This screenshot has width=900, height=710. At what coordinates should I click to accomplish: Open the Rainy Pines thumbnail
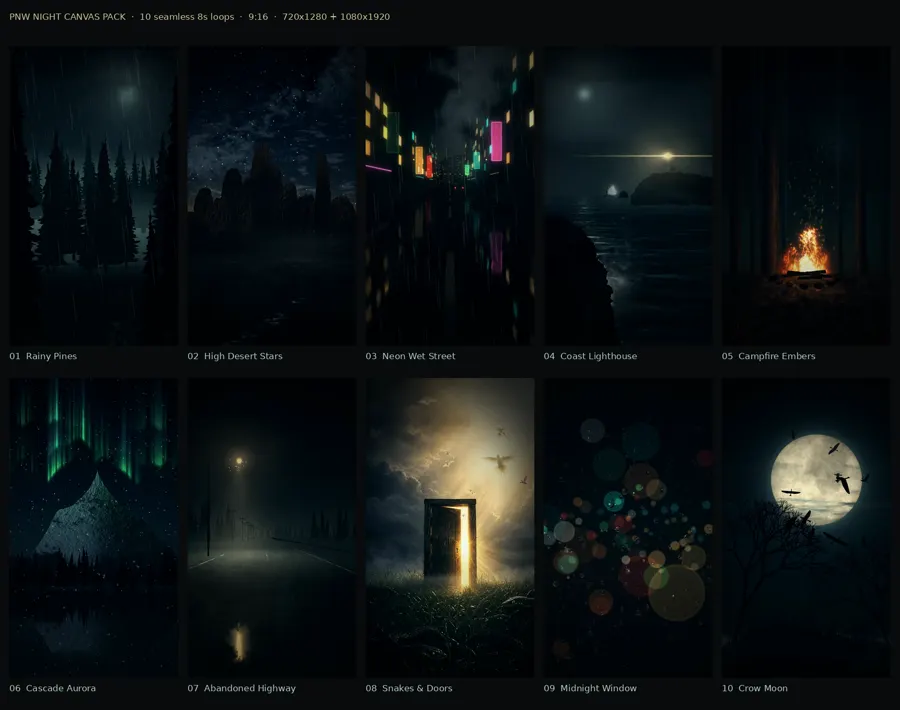[94, 196]
